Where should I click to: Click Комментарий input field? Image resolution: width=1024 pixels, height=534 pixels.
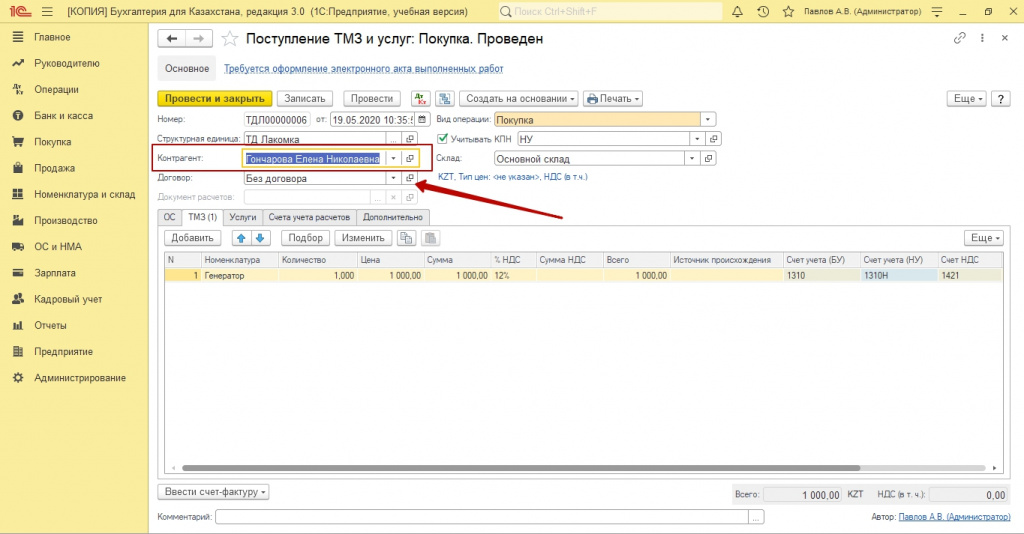coord(482,516)
